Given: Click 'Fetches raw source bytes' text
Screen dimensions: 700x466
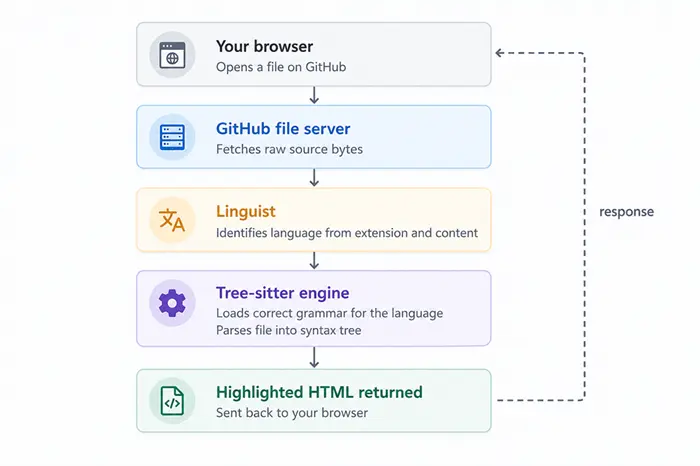Looking at the screenshot, I should click(x=289, y=149).
